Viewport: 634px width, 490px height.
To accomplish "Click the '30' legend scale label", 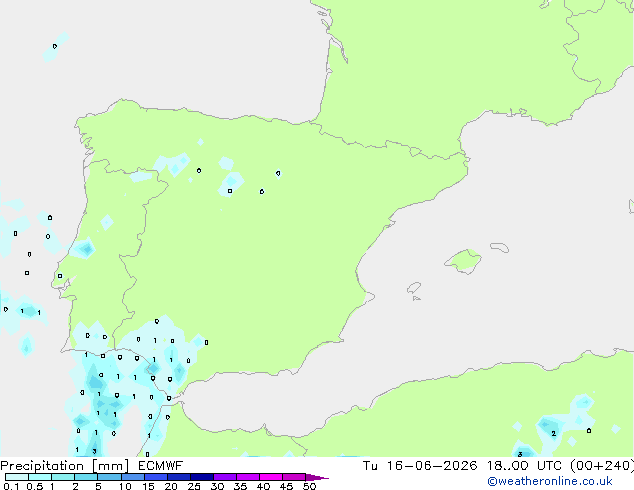I will (217, 486).
